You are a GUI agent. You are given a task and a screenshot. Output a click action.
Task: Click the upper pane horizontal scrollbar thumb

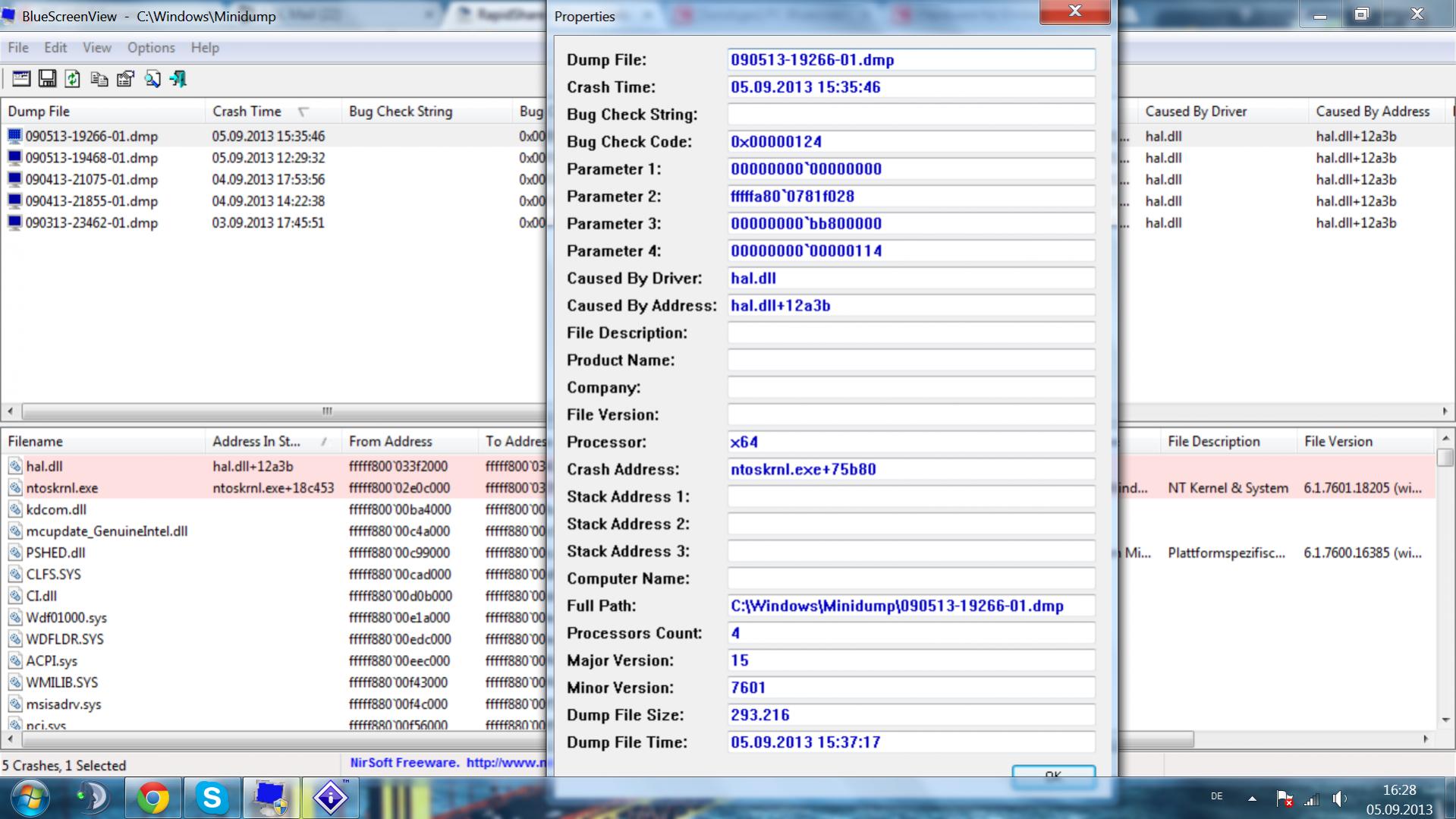[326, 411]
